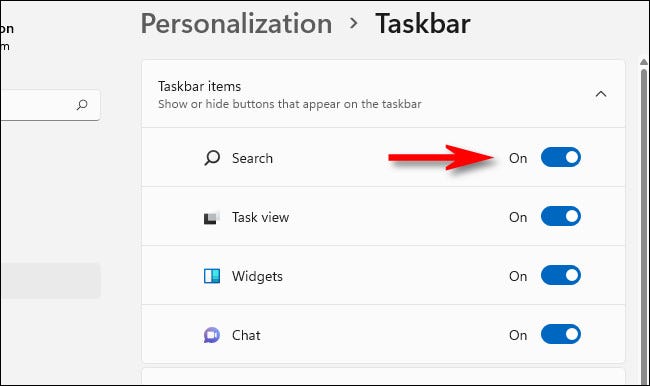
Task: Disable the Task view toggle
Action: point(560,216)
